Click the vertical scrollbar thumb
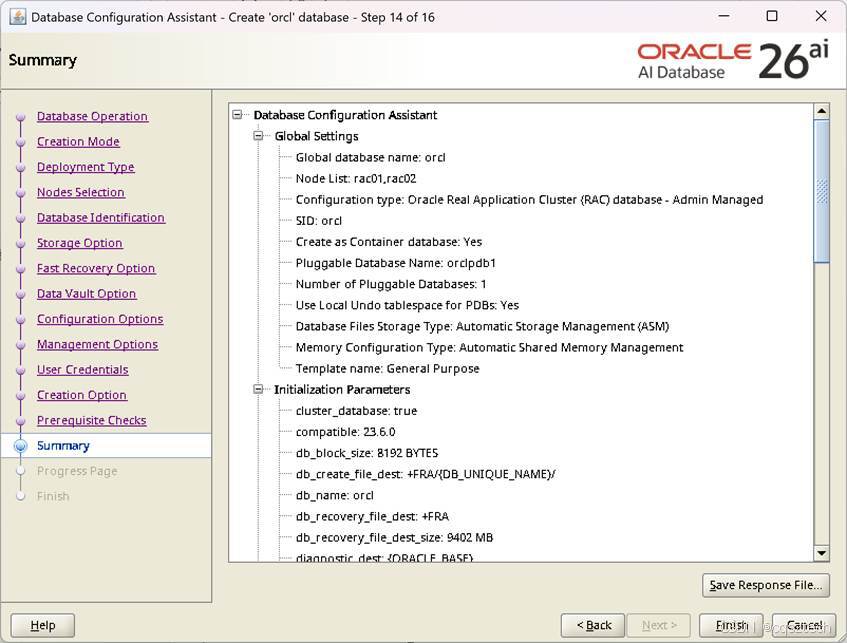Screen dimensions: 847x643 point(822,191)
